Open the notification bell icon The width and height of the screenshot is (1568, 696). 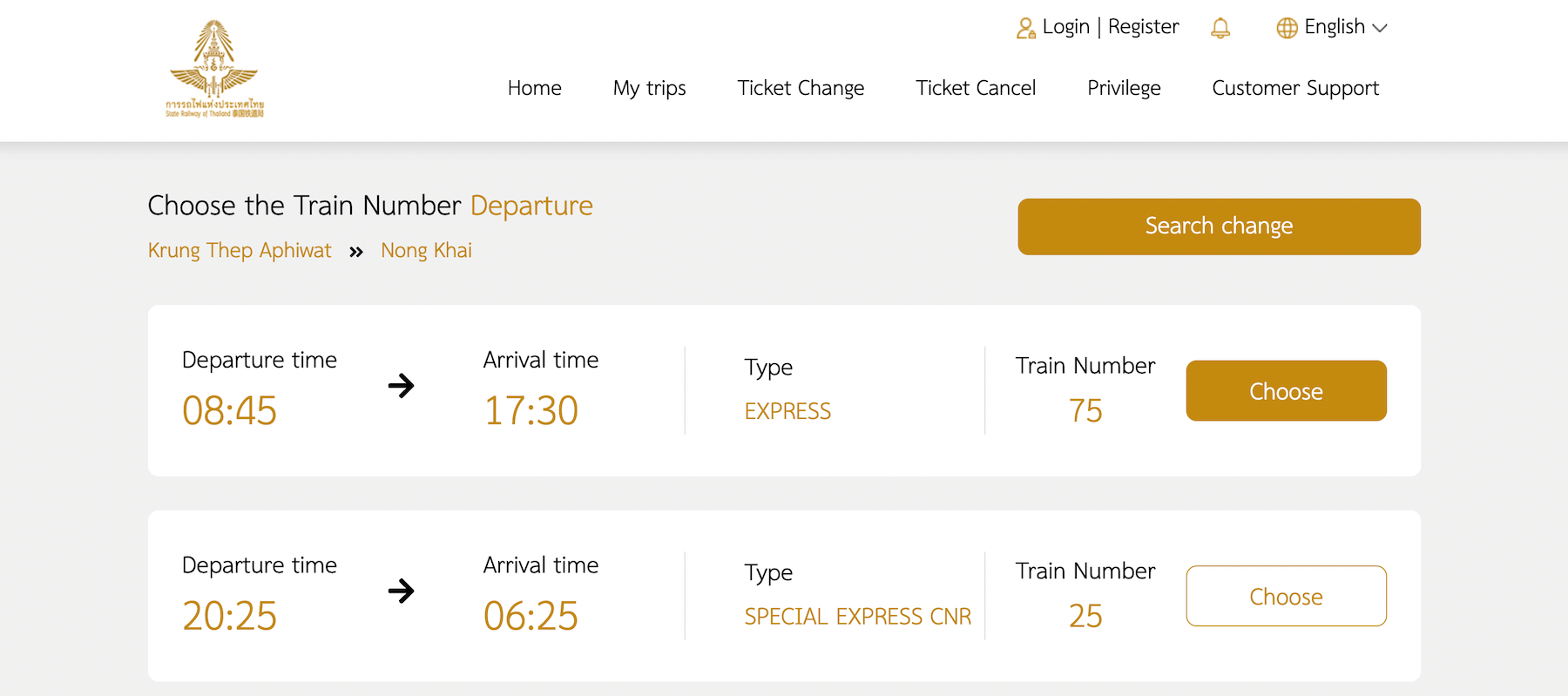click(1220, 28)
